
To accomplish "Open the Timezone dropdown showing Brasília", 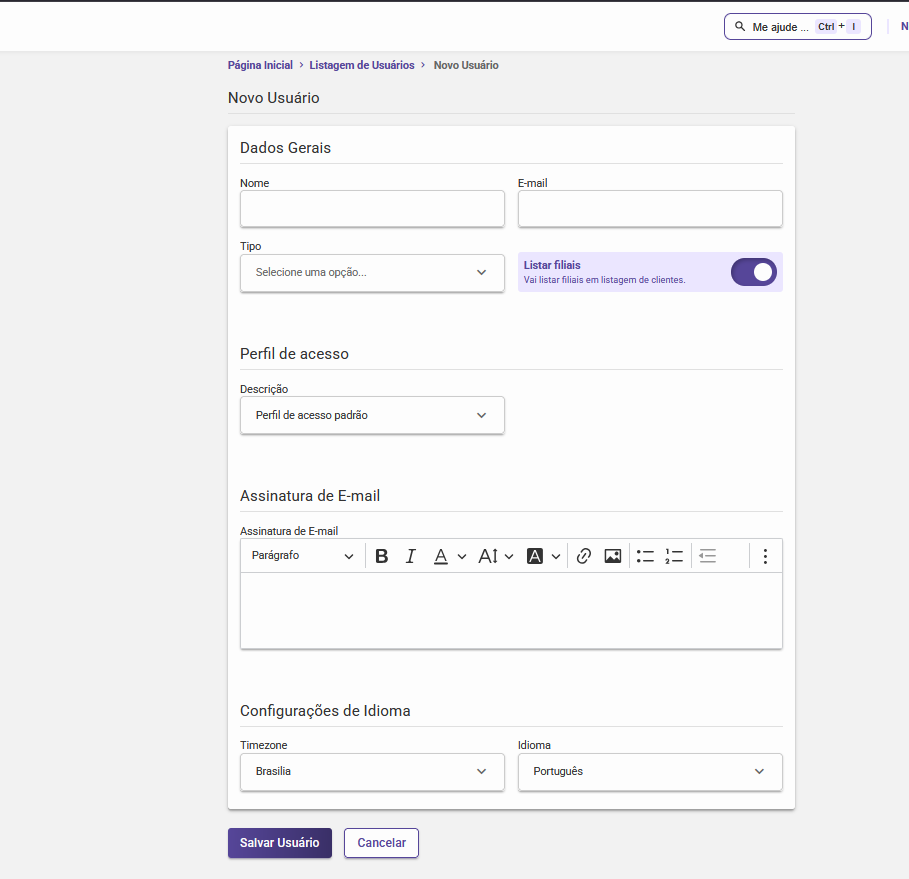I will [x=372, y=772].
